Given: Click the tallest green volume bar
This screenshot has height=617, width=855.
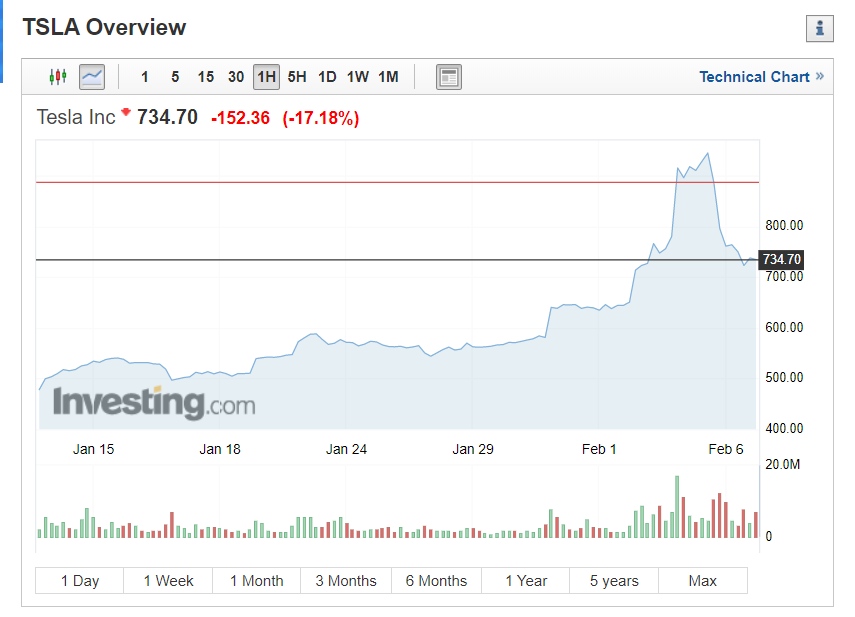Looking at the screenshot, I should coord(677,507).
